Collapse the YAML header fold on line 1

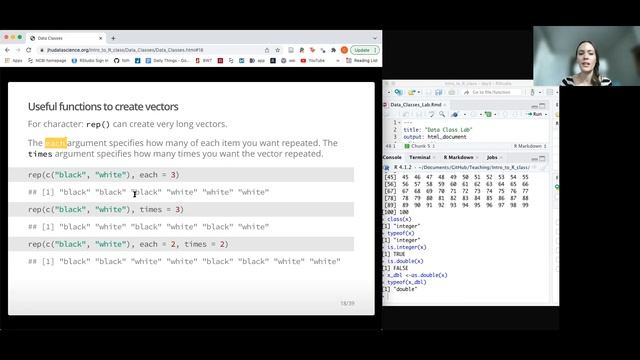pos(399,122)
